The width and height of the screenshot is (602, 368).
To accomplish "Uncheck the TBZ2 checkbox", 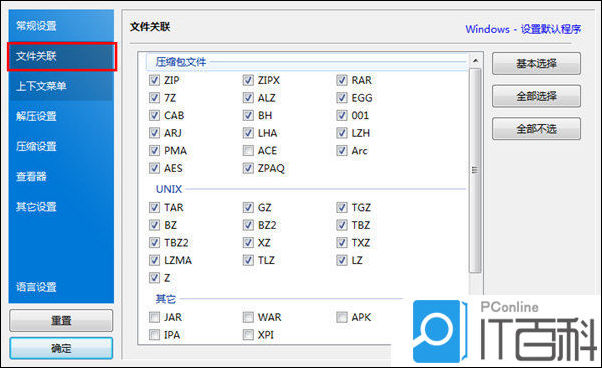I will pos(154,243).
